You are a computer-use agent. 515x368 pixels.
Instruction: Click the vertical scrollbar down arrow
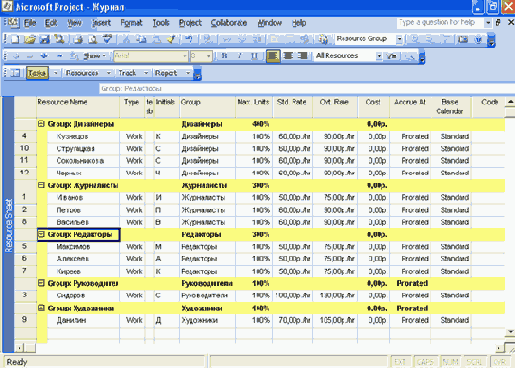point(510,331)
